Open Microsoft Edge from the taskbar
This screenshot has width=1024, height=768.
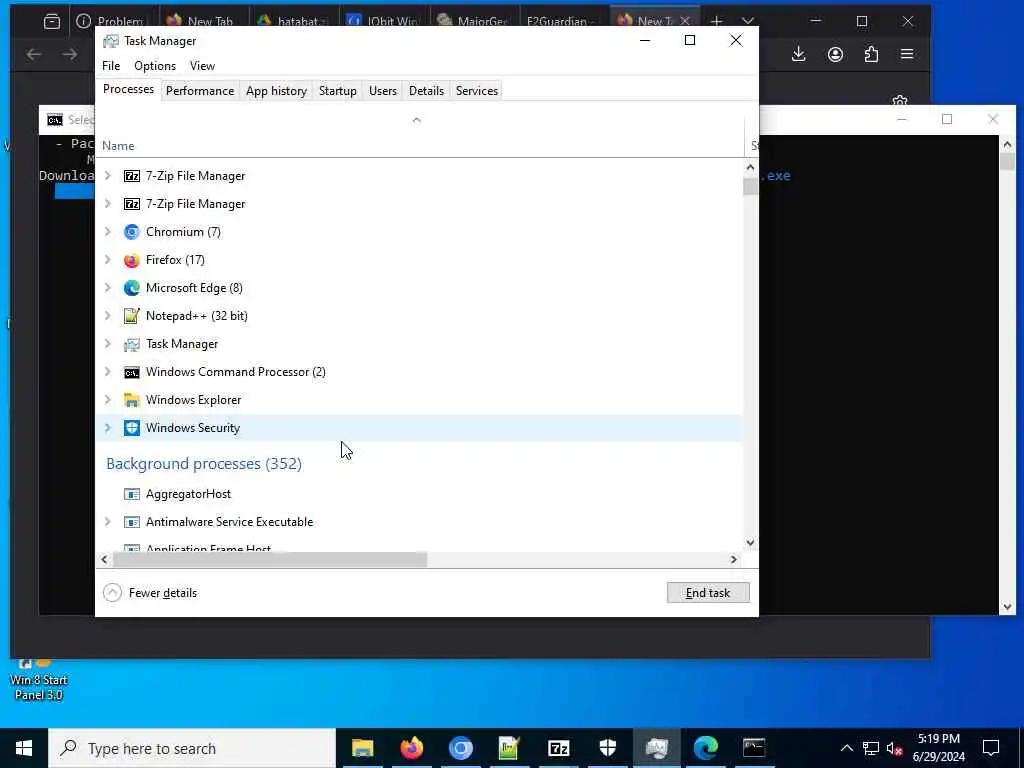click(705, 748)
